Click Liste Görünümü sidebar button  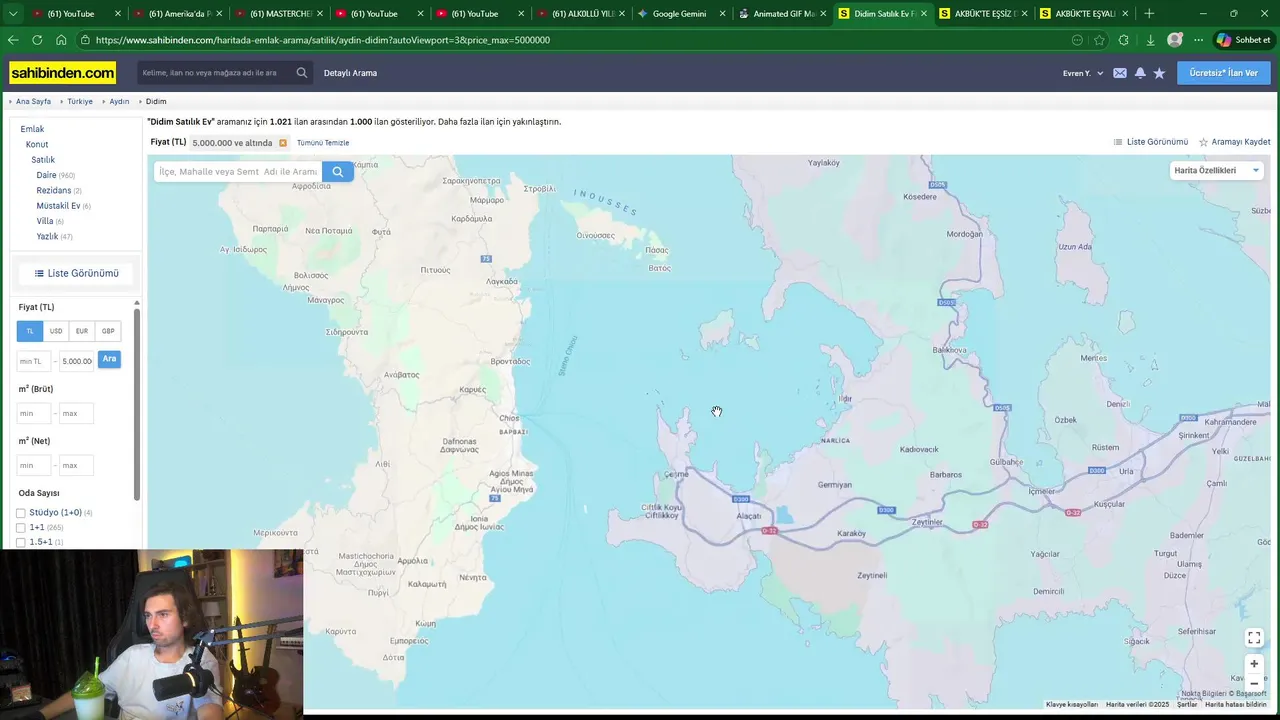click(76, 273)
